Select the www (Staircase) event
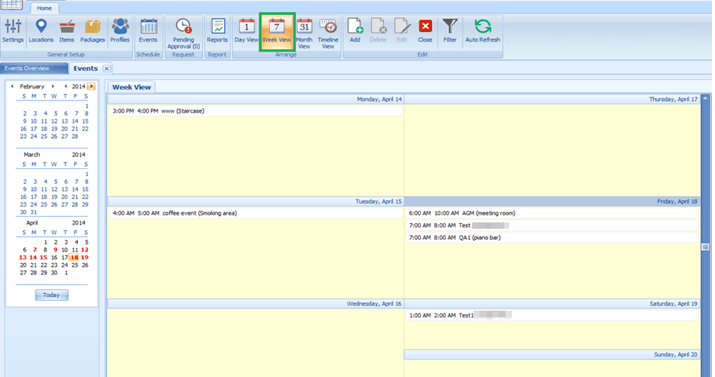The width and height of the screenshot is (715, 377). pyautogui.click(x=255, y=111)
